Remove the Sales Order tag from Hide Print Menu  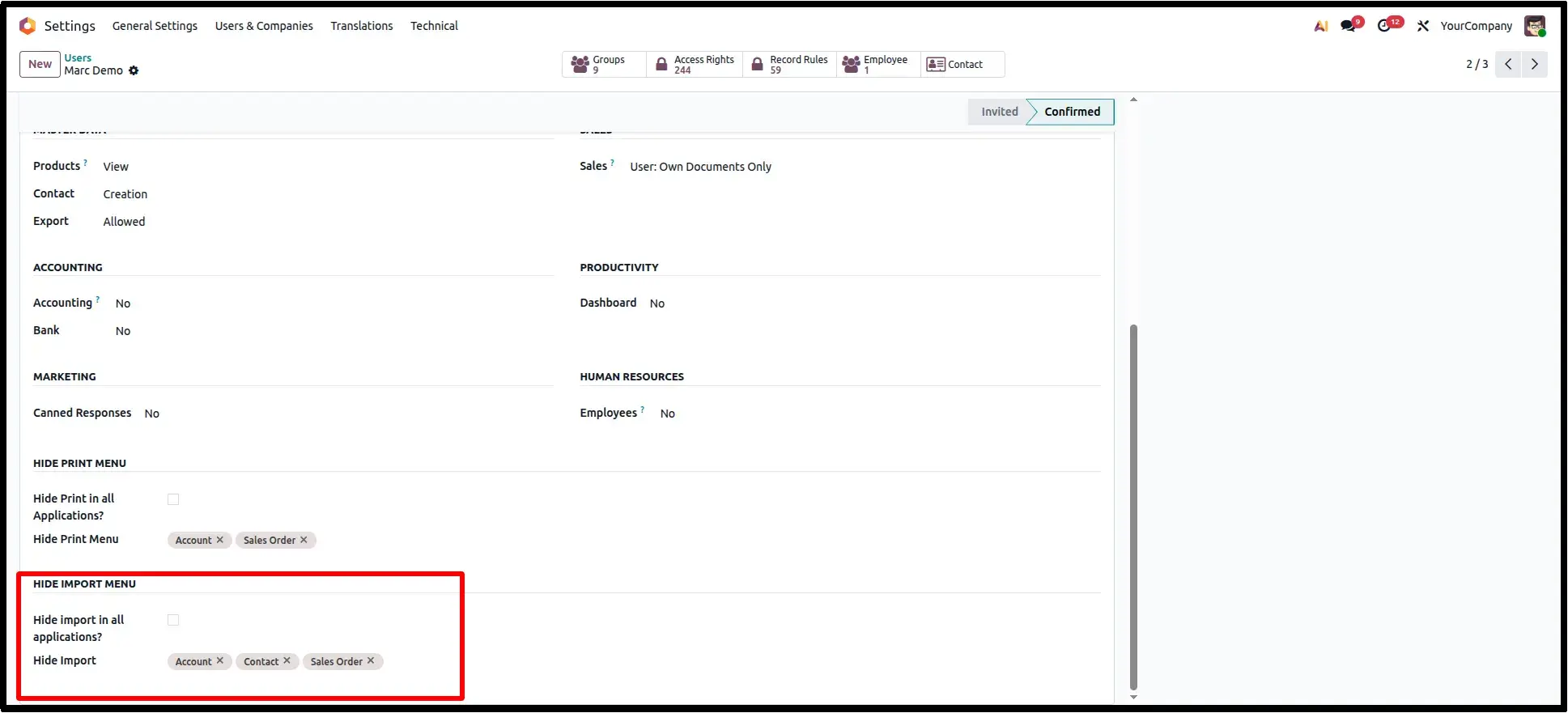(x=304, y=540)
